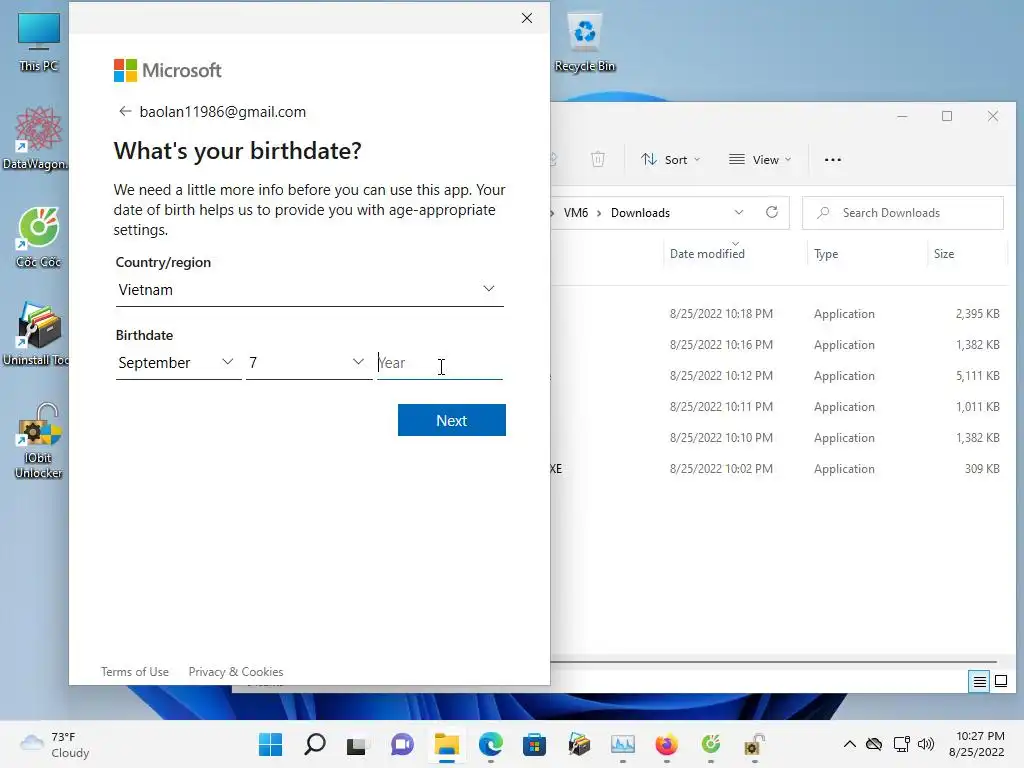Focus the Year input field
1024x768 pixels.
[440, 362]
